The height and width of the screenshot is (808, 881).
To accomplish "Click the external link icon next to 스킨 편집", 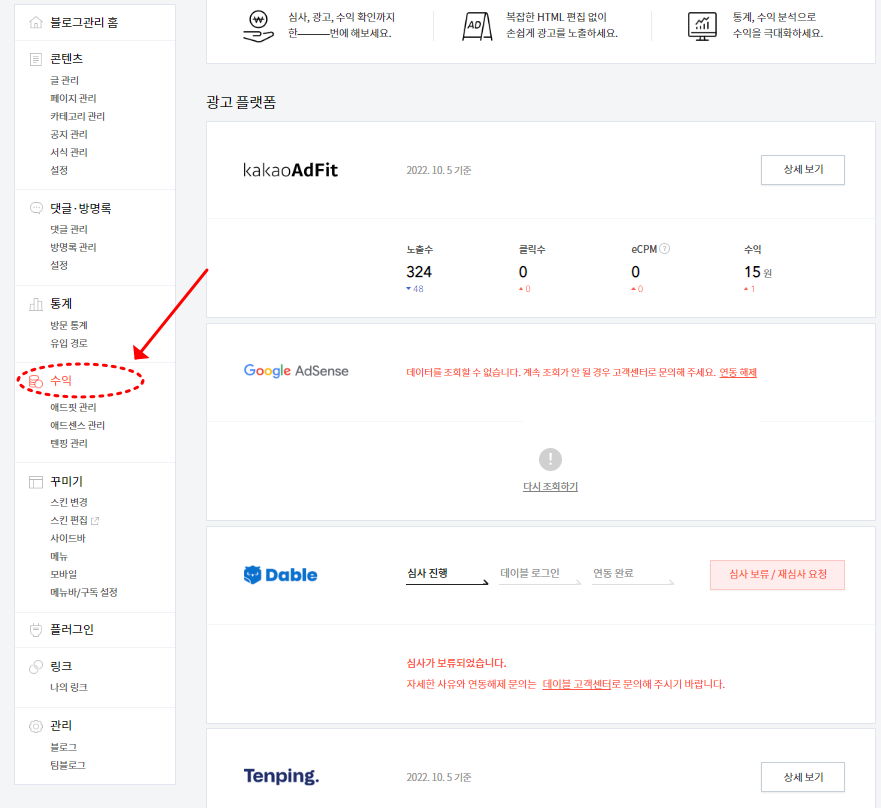I will click(x=95, y=521).
